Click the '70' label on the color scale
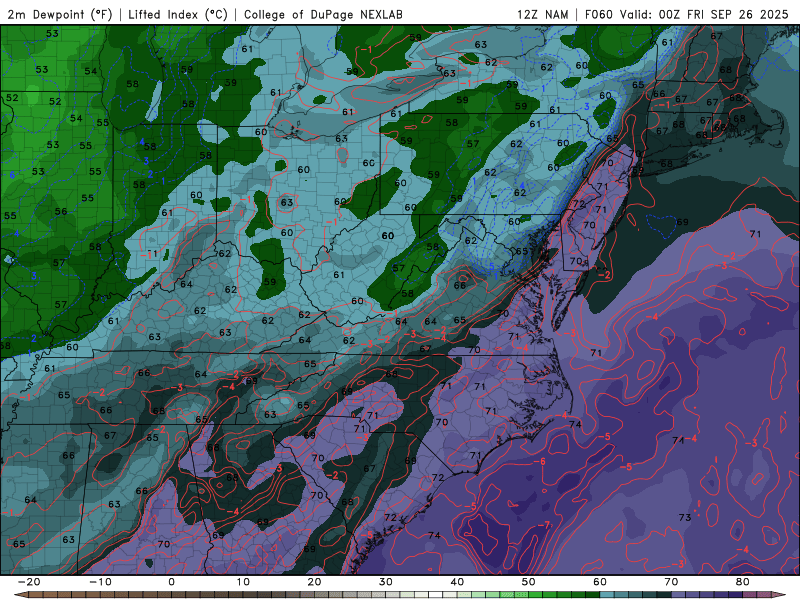Image resolution: width=800 pixels, height=600 pixels. (x=671, y=582)
